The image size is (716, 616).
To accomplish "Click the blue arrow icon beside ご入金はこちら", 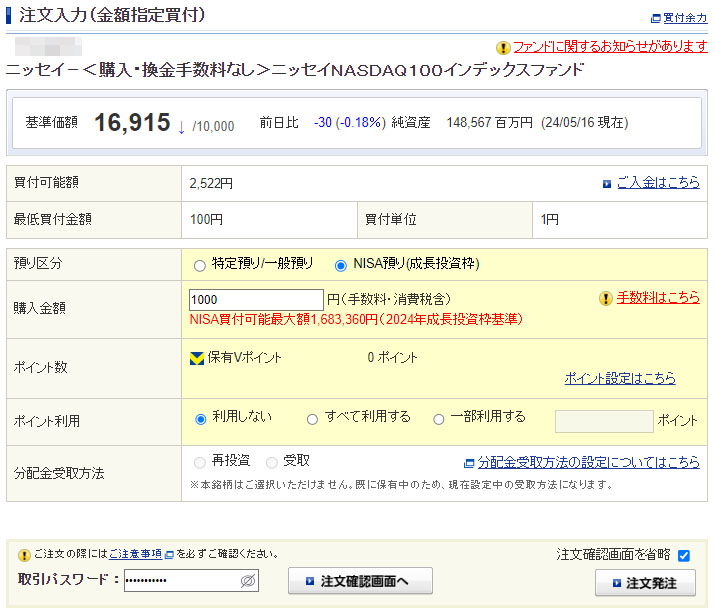I will (607, 184).
